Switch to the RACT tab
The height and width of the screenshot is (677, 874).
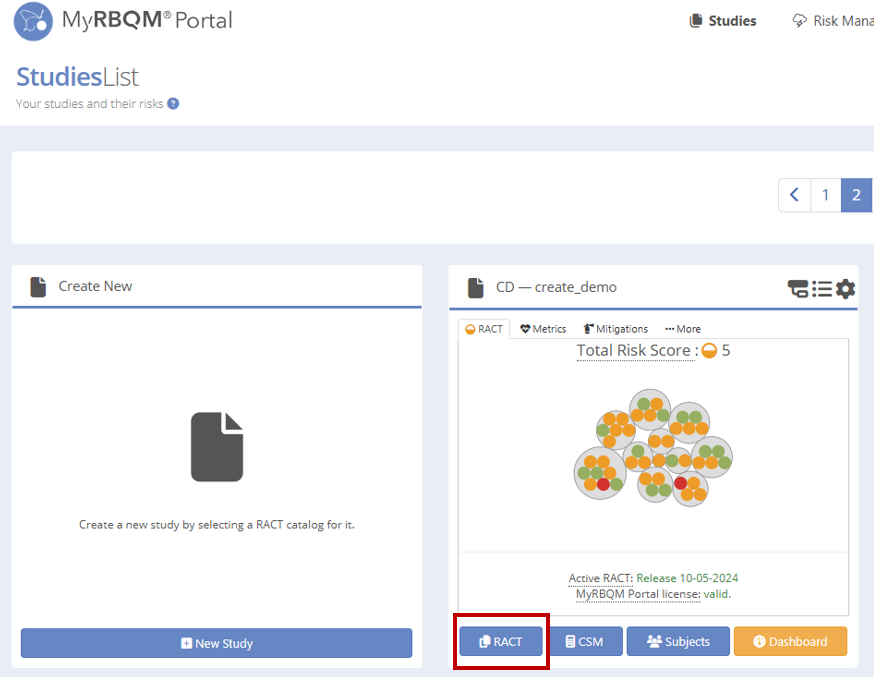coord(484,329)
